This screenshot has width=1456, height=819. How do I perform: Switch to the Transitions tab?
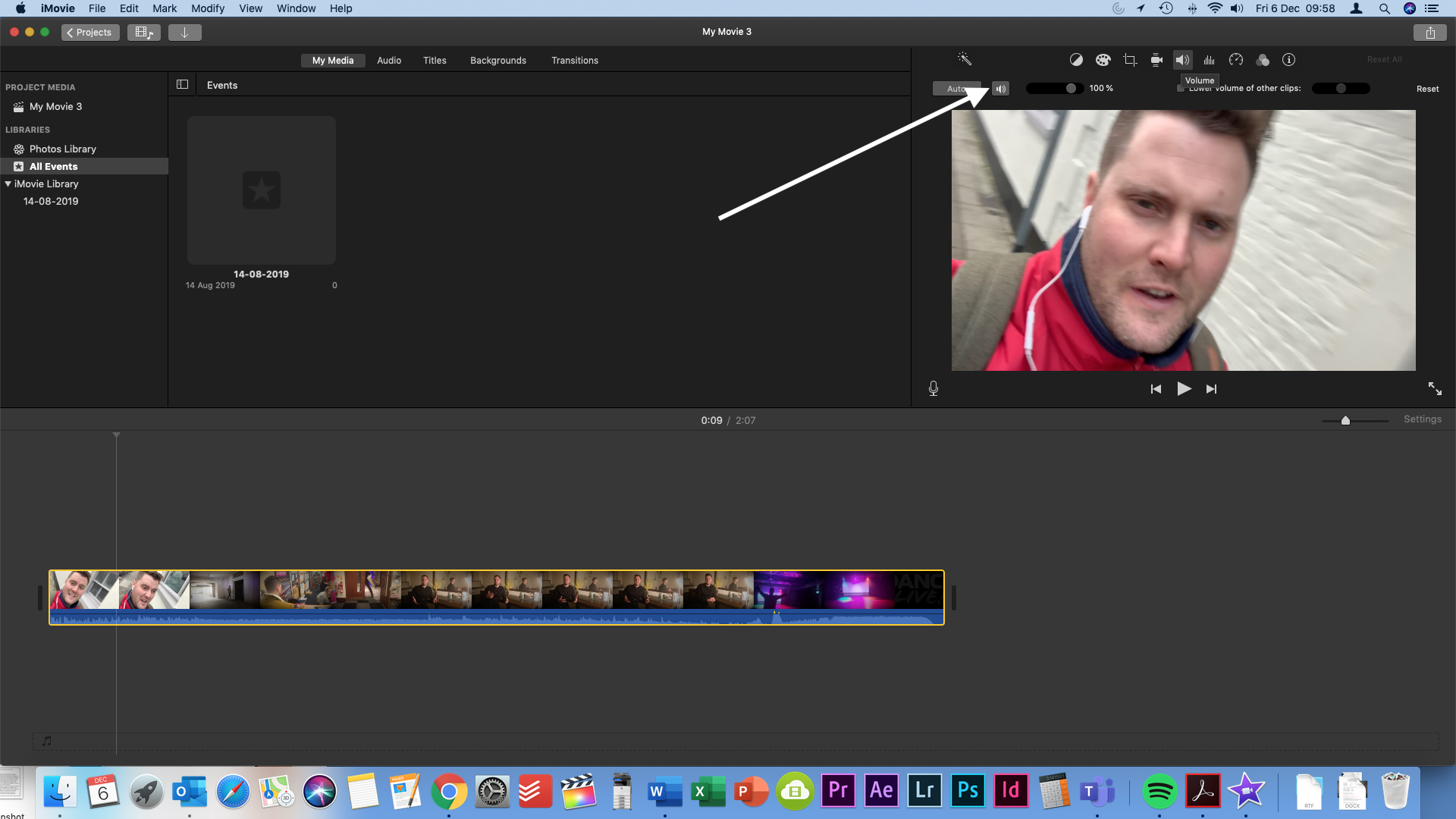[x=574, y=61]
